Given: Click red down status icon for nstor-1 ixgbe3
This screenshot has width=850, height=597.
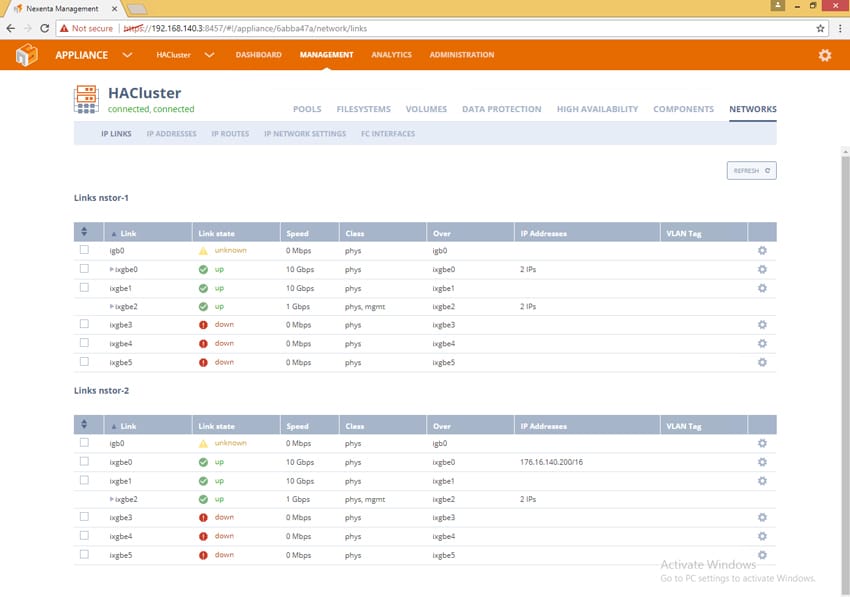Looking at the screenshot, I should [x=203, y=325].
